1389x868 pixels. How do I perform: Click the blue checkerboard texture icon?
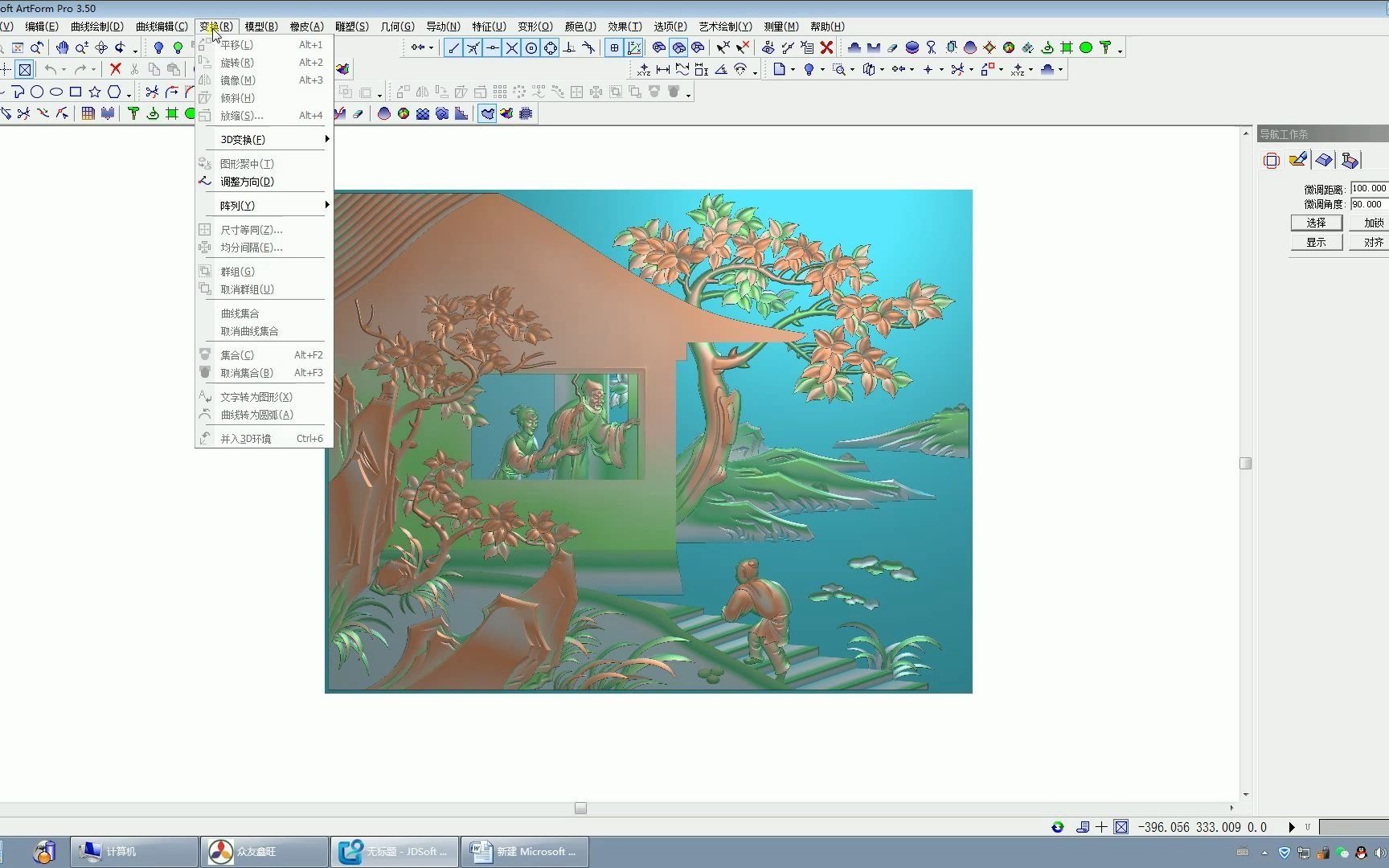click(x=422, y=113)
